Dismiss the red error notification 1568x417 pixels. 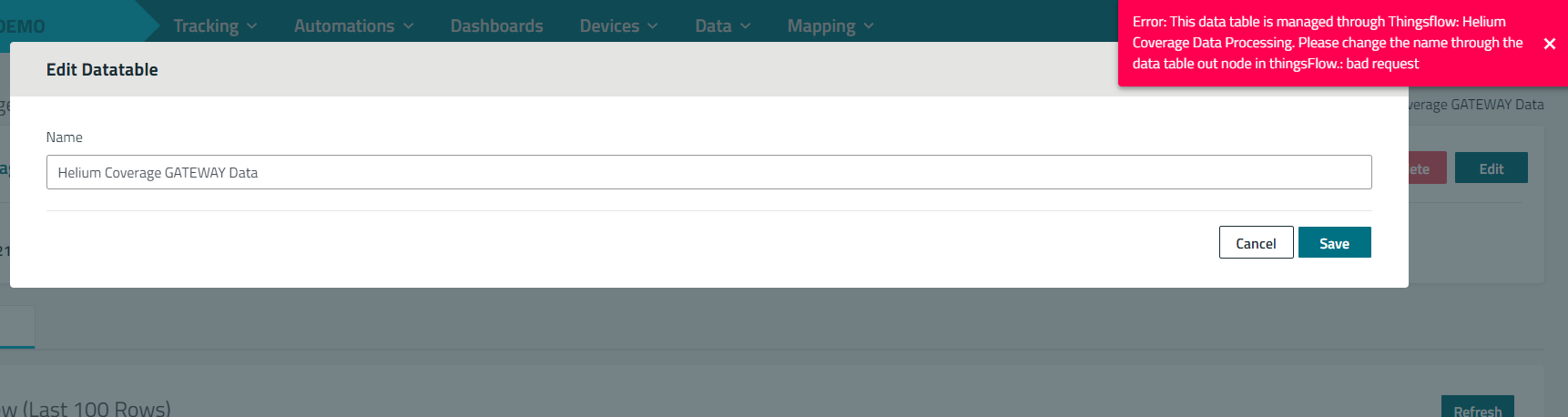pyautogui.click(x=1549, y=44)
